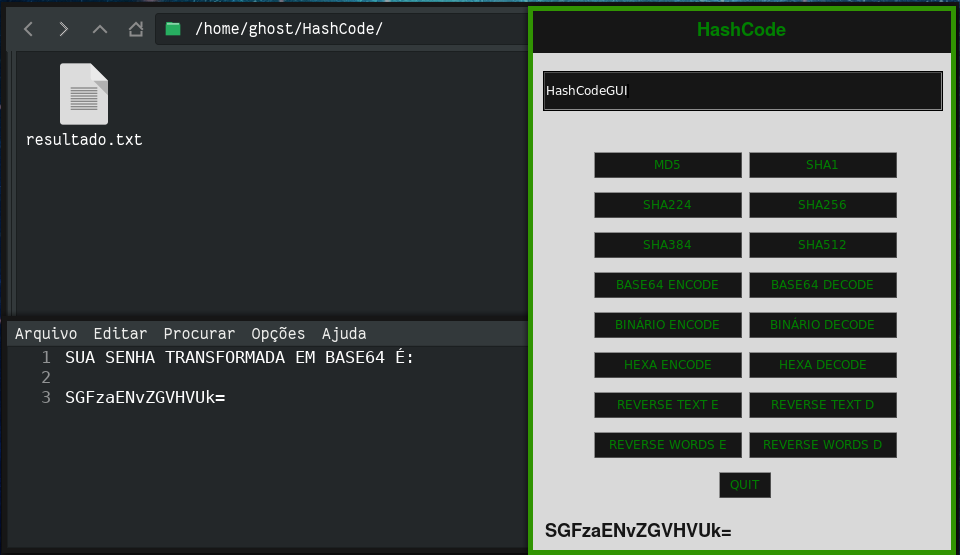
Task: Click editor line 1 'SUA SENHA TRANSFORMADA EM BASE64 É:'
Action: pos(239,357)
